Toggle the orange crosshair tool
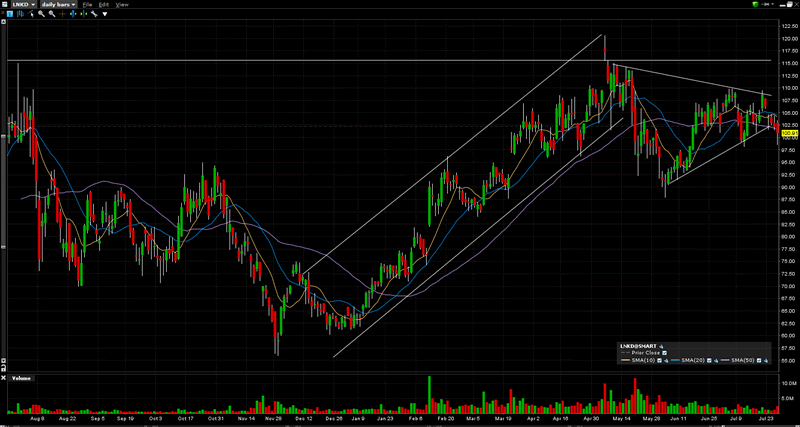 tap(63, 14)
